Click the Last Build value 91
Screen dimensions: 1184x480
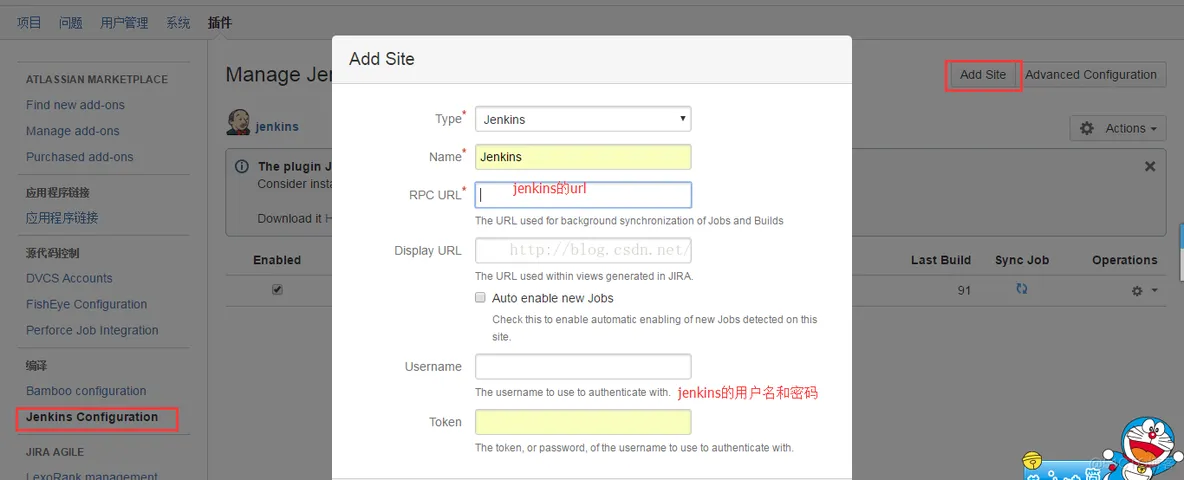pos(964,290)
